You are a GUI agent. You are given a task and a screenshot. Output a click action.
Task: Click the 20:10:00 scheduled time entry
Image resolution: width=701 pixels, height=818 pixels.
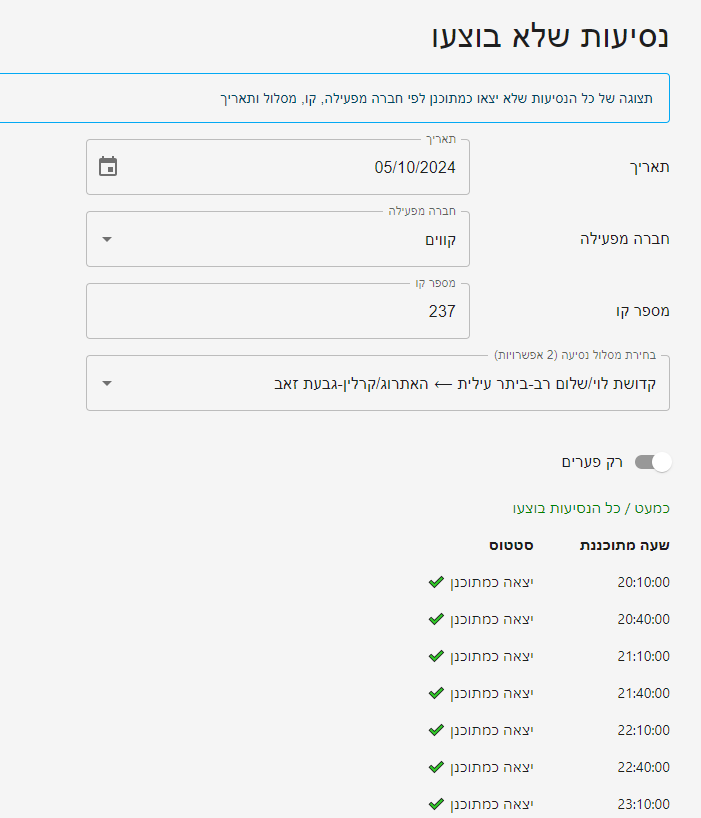tap(644, 582)
